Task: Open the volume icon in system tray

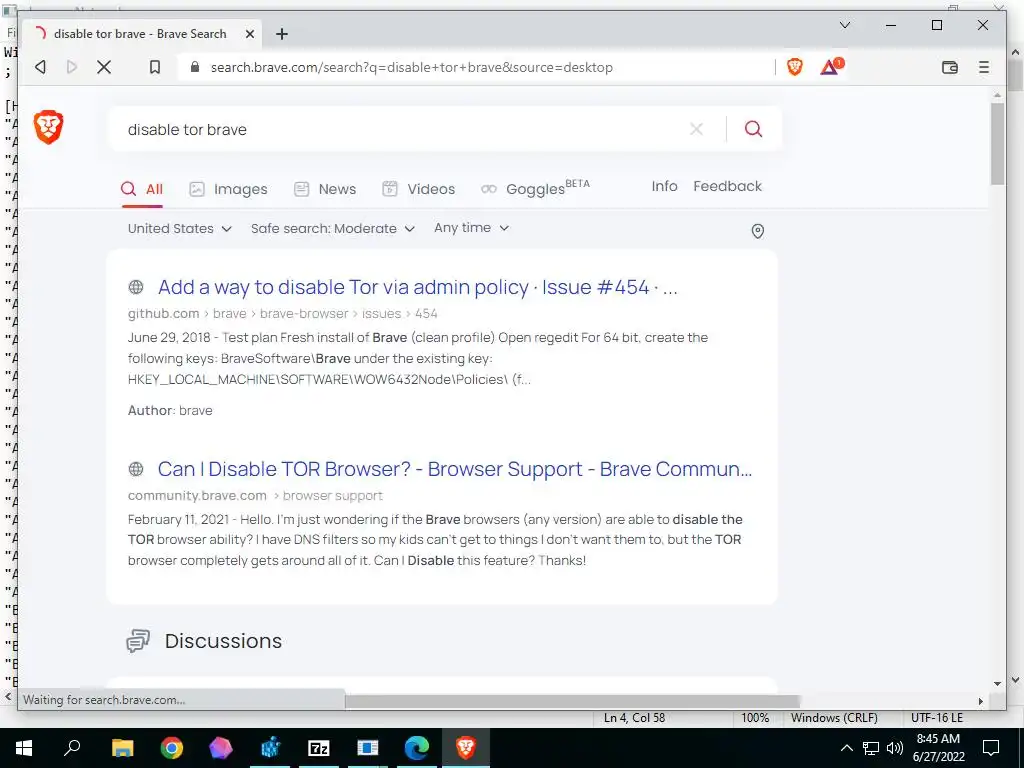Action: click(x=895, y=748)
